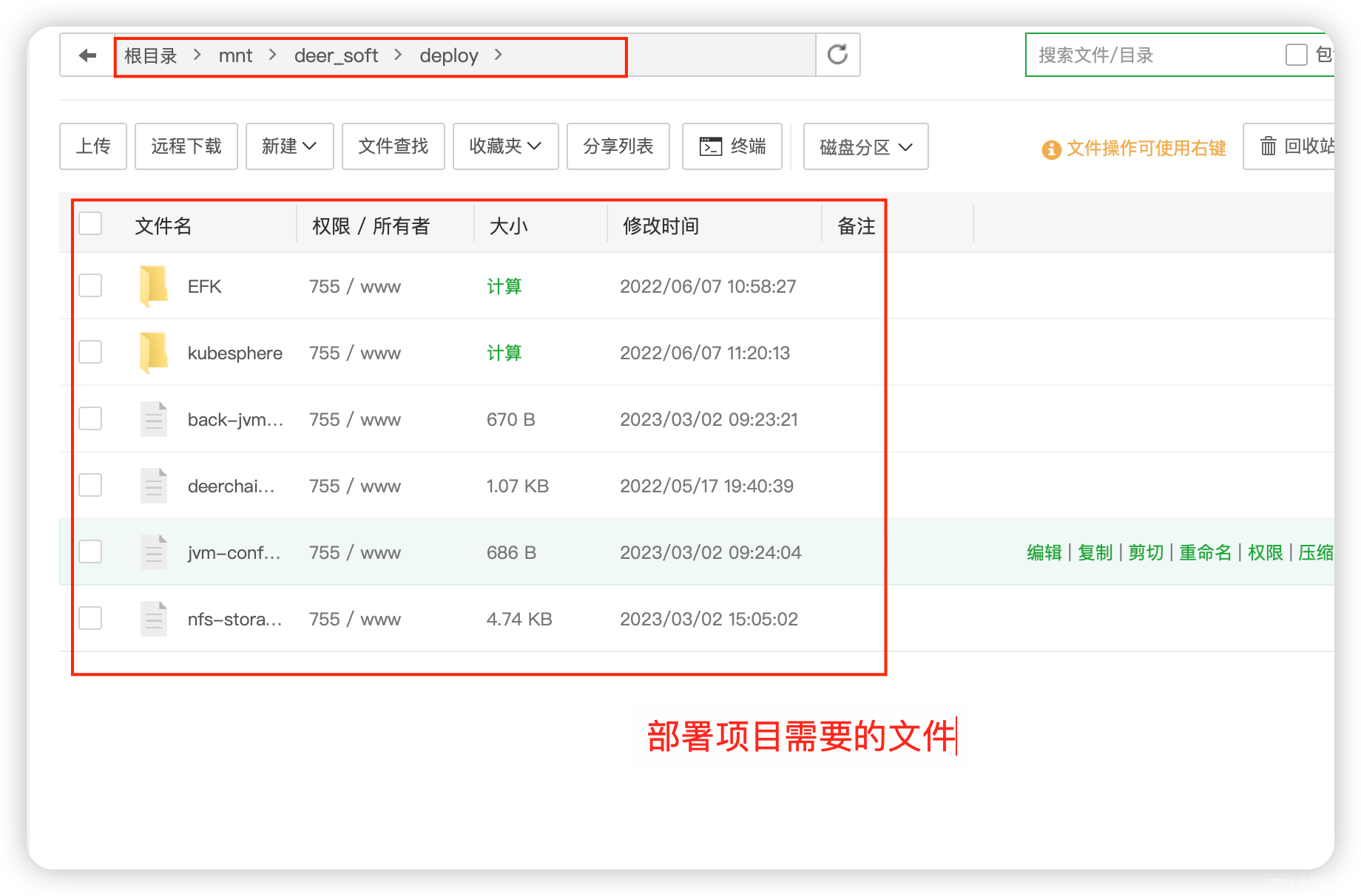Click 编辑 for jvm-conf file
The width and height of the screenshot is (1361, 896).
1044,552
